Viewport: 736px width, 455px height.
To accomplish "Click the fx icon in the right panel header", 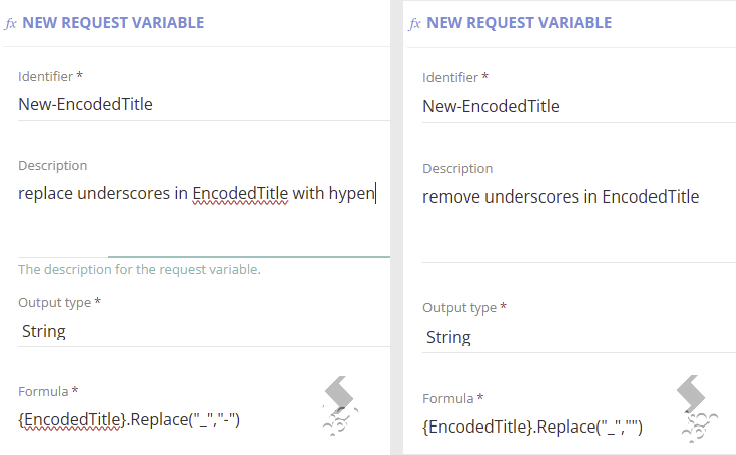I will coord(414,23).
